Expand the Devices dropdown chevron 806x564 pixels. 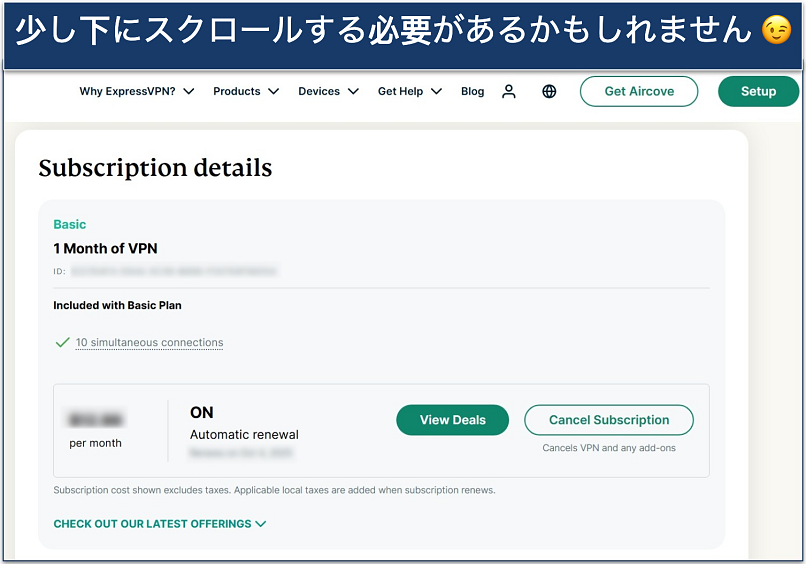[353, 92]
